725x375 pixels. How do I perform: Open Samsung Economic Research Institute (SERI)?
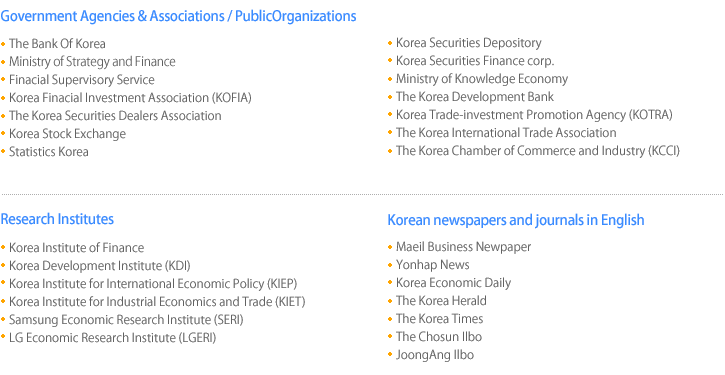click(126, 320)
